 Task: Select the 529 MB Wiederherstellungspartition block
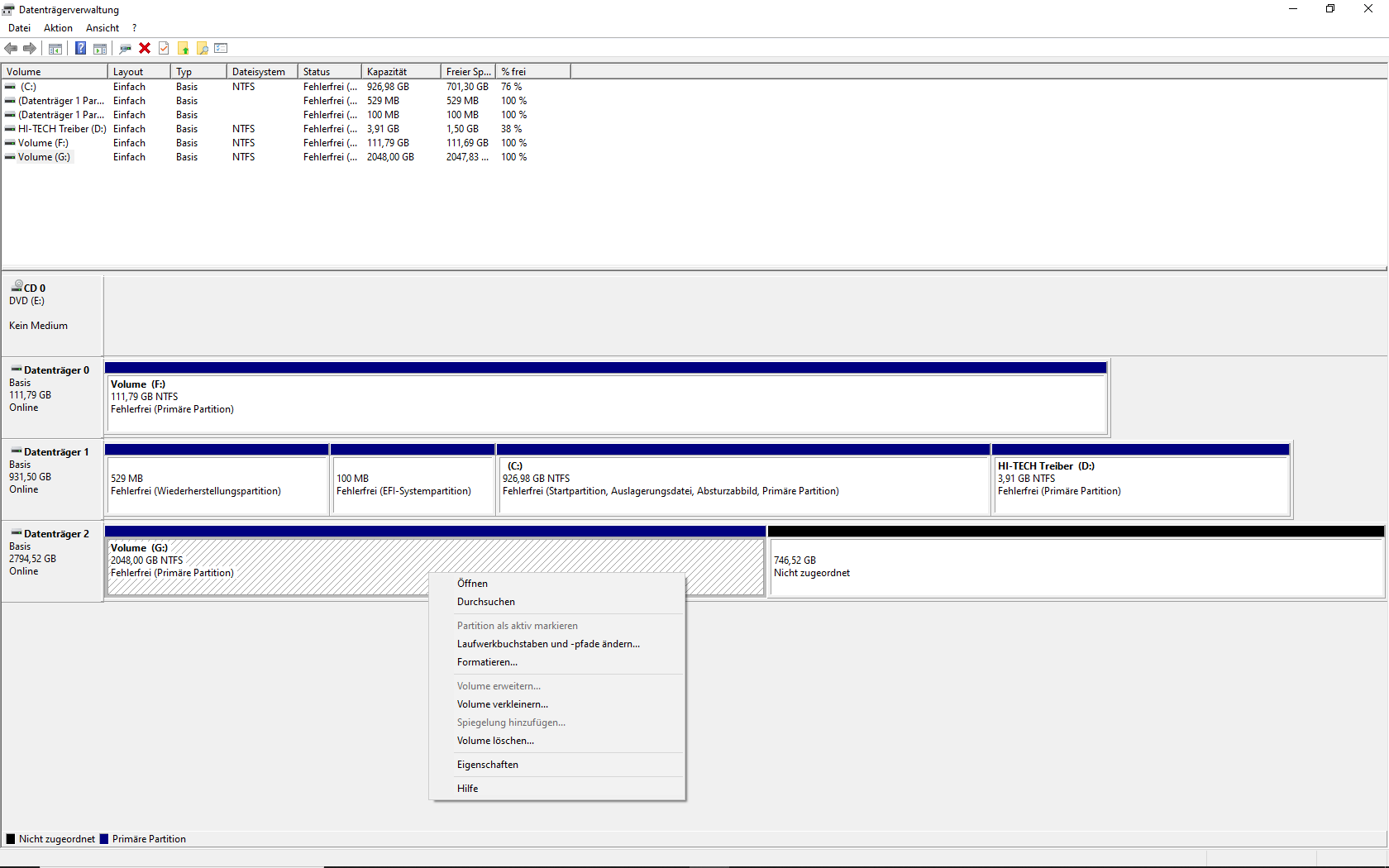pyautogui.click(x=217, y=479)
